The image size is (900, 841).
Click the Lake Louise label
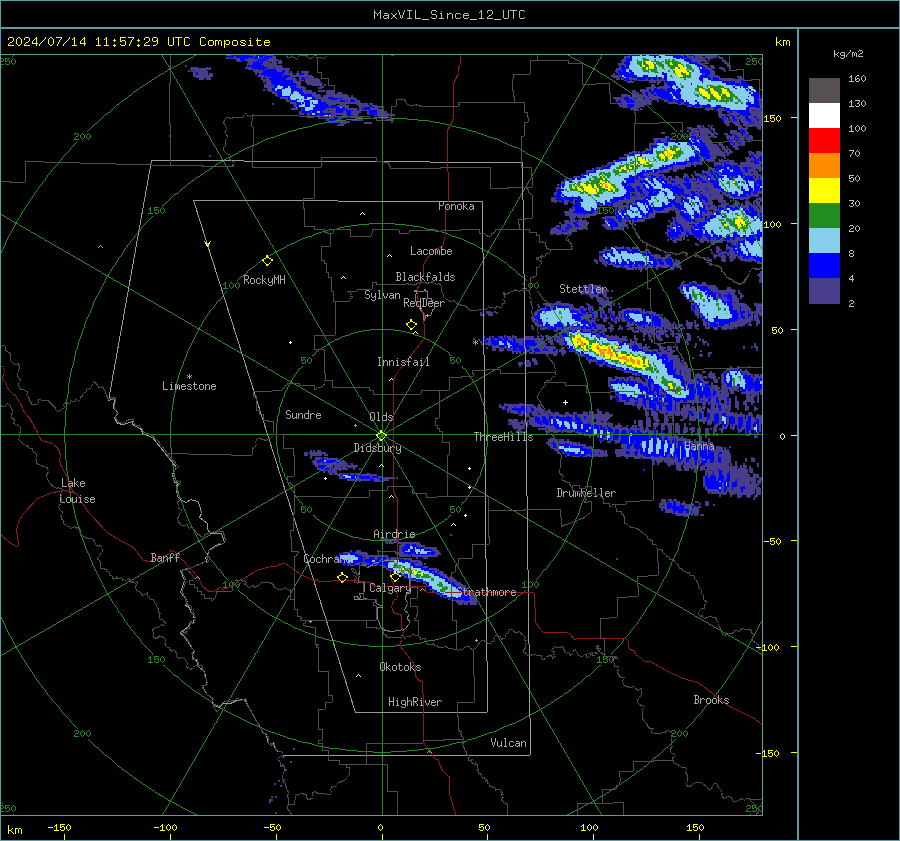point(77,491)
